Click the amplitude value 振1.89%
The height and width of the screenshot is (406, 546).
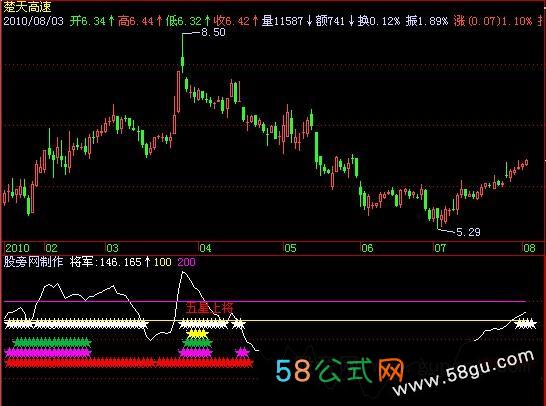coord(427,21)
